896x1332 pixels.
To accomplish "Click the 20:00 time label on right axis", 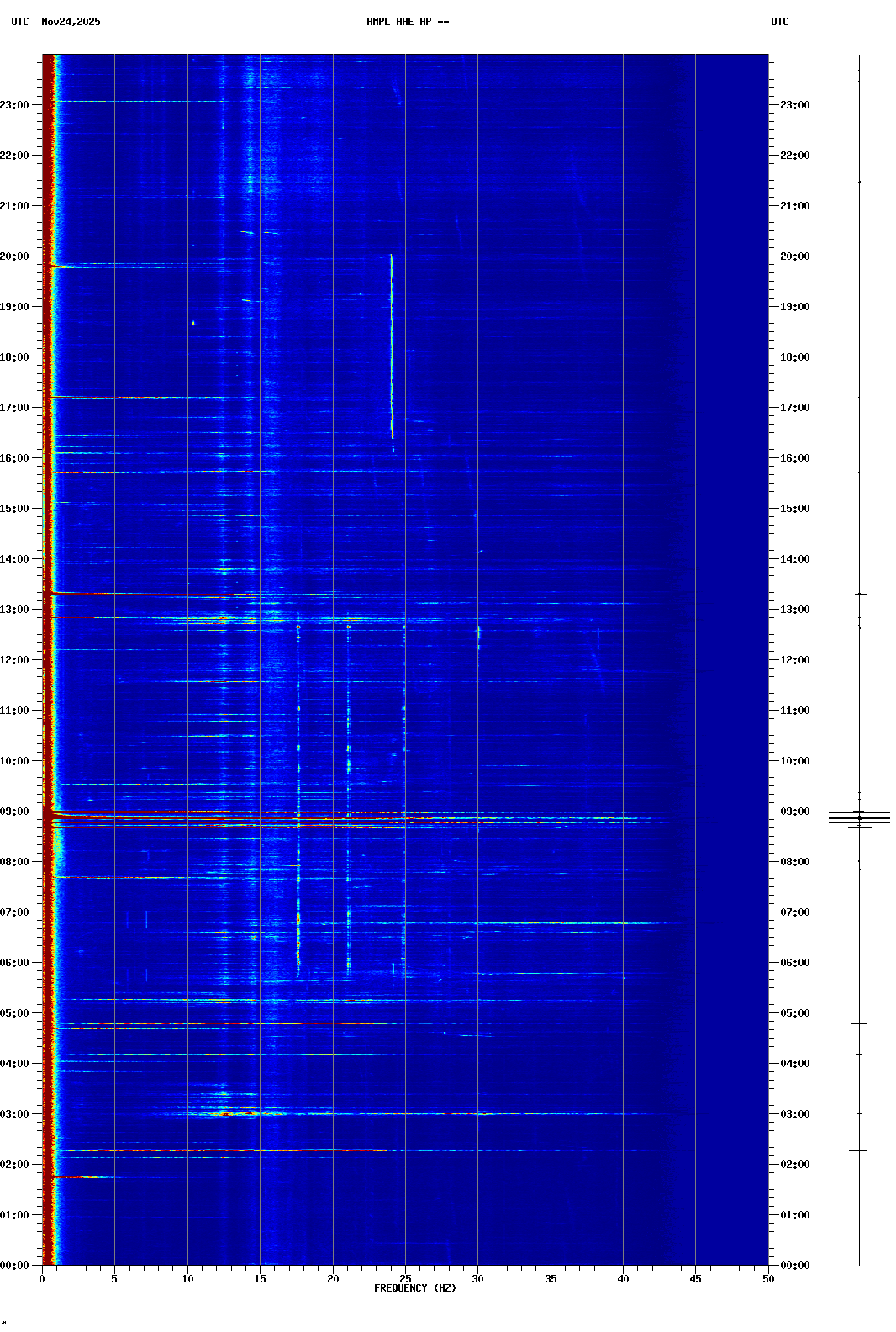I will click(x=794, y=256).
